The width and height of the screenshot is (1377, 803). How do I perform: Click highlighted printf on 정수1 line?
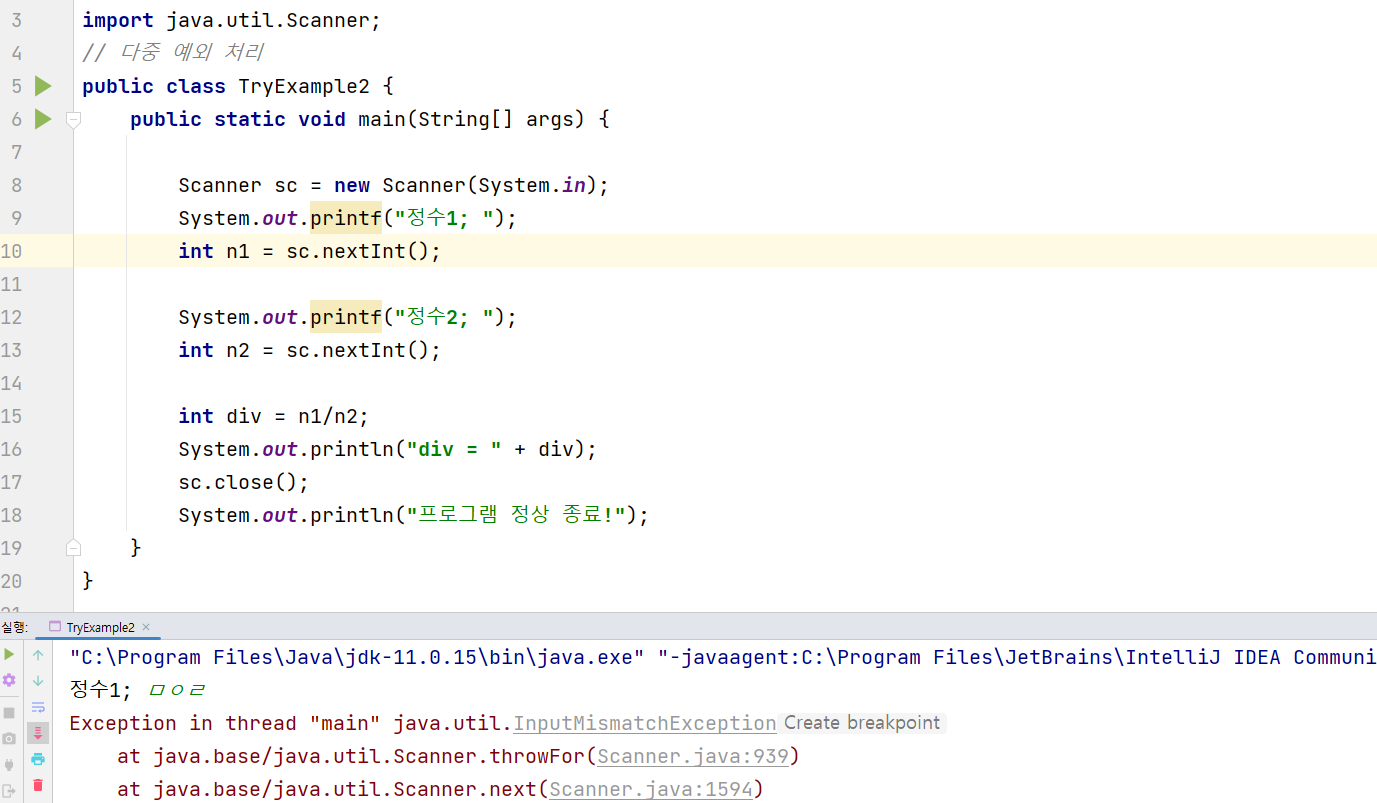pyautogui.click(x=346, y=218)
